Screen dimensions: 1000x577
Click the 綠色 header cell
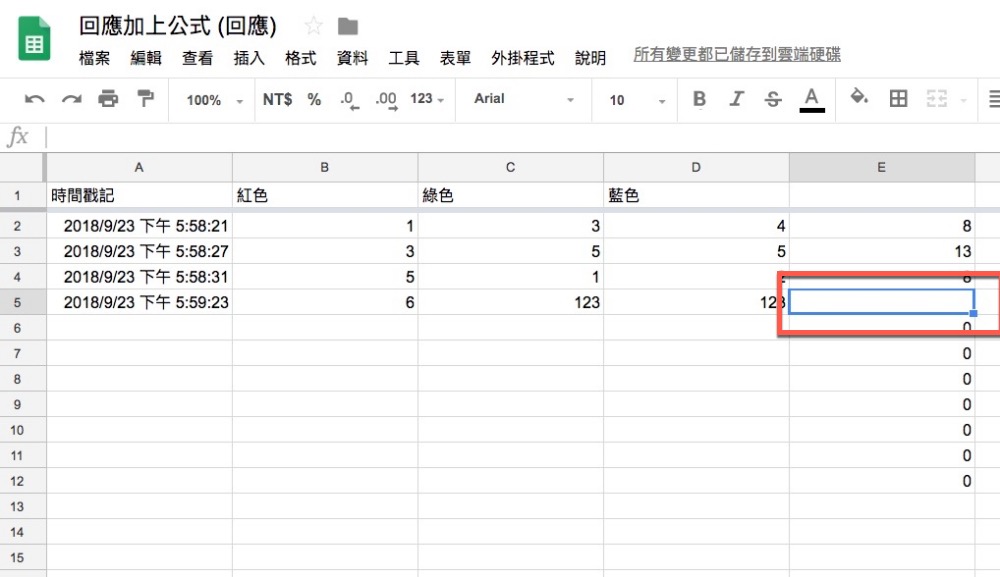510,195
